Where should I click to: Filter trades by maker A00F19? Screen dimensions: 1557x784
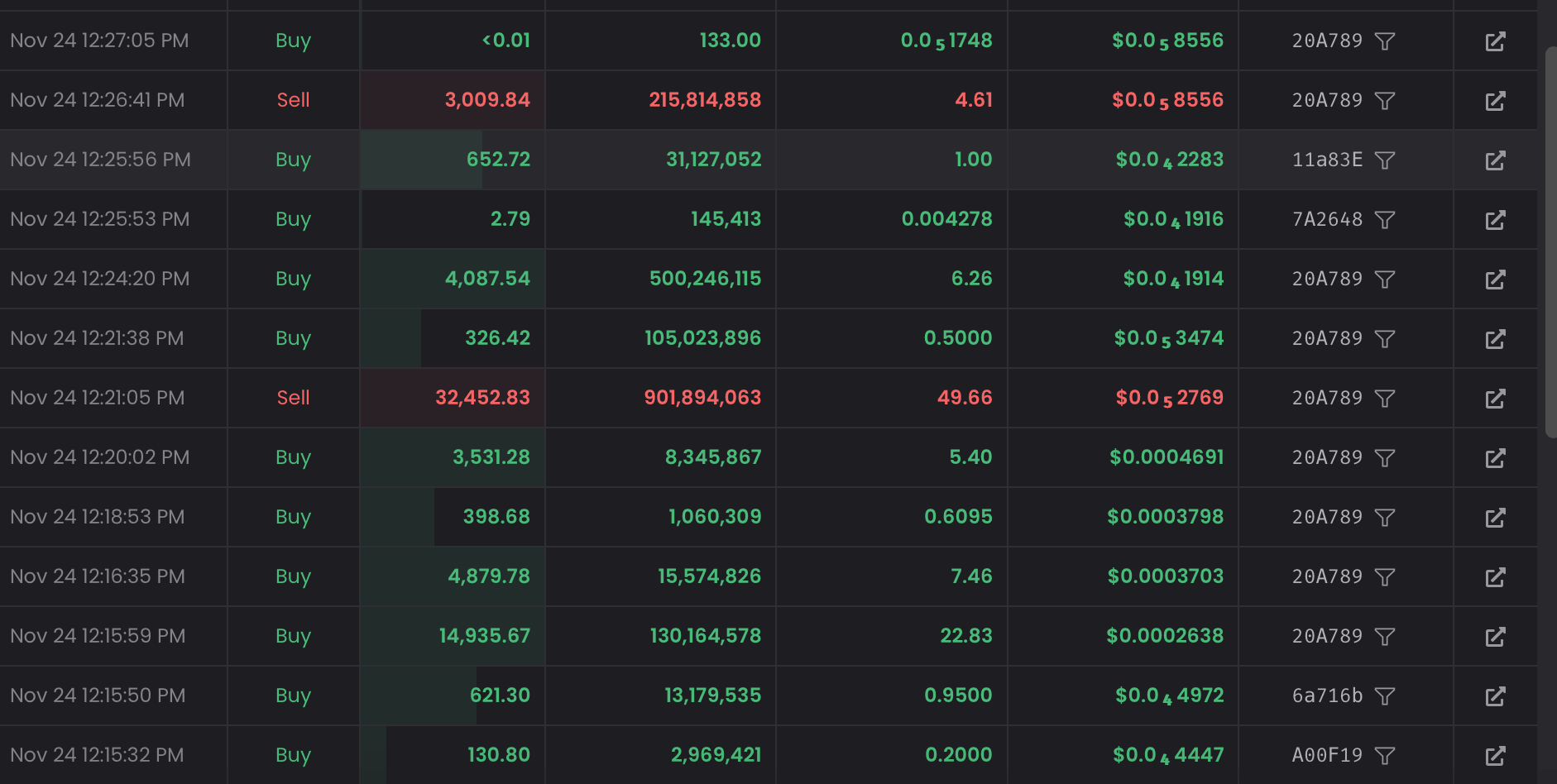point(1385,756)
